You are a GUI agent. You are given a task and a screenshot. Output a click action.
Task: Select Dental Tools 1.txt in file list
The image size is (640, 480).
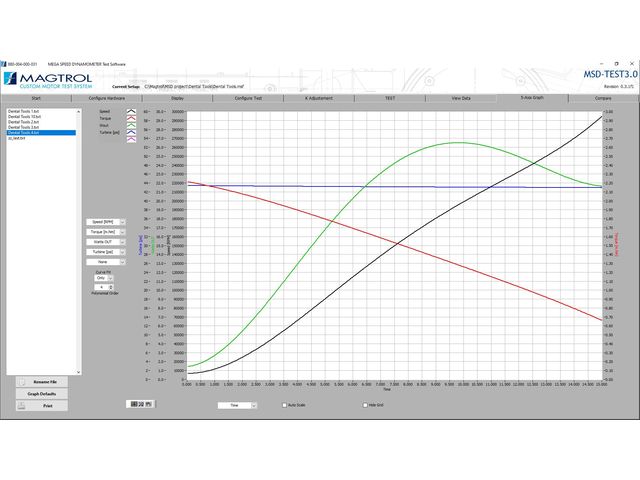click(24, 110)
